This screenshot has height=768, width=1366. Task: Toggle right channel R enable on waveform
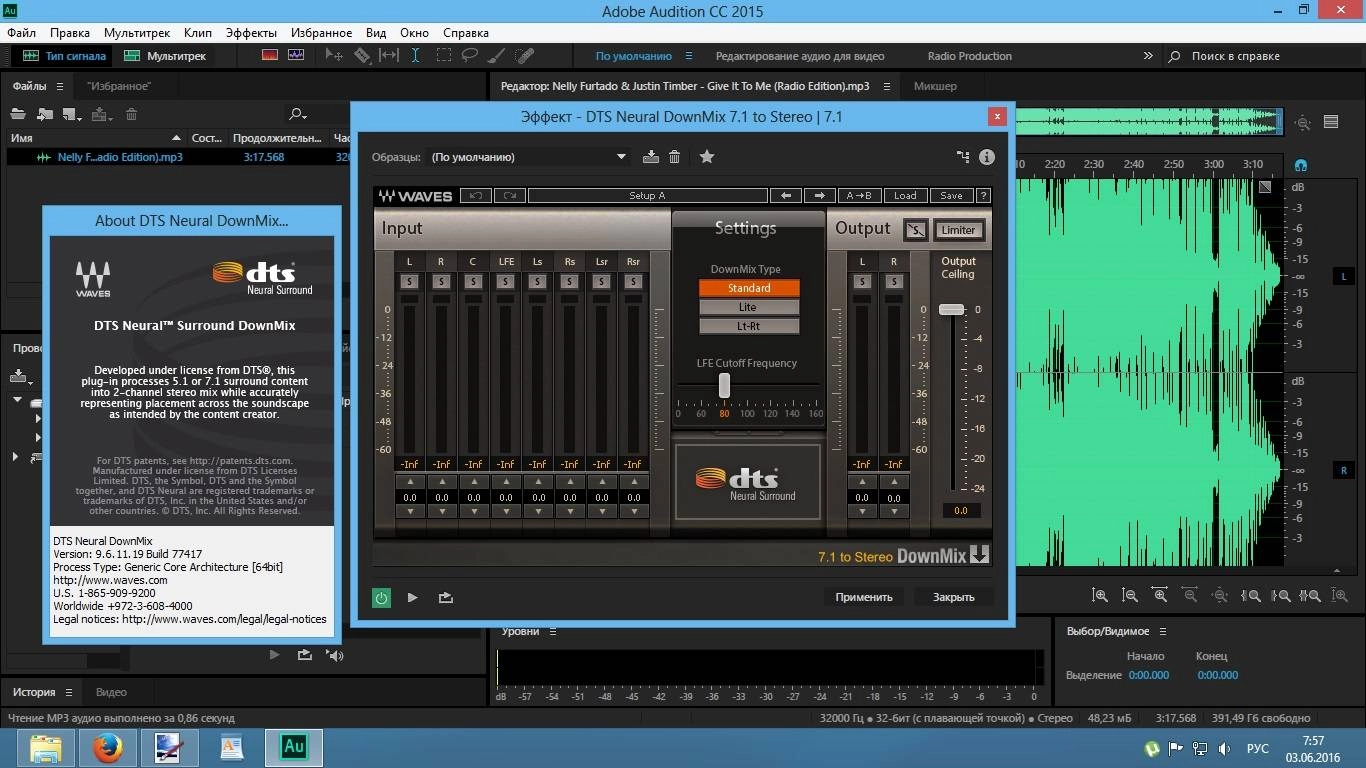(x=1343, y=470)
